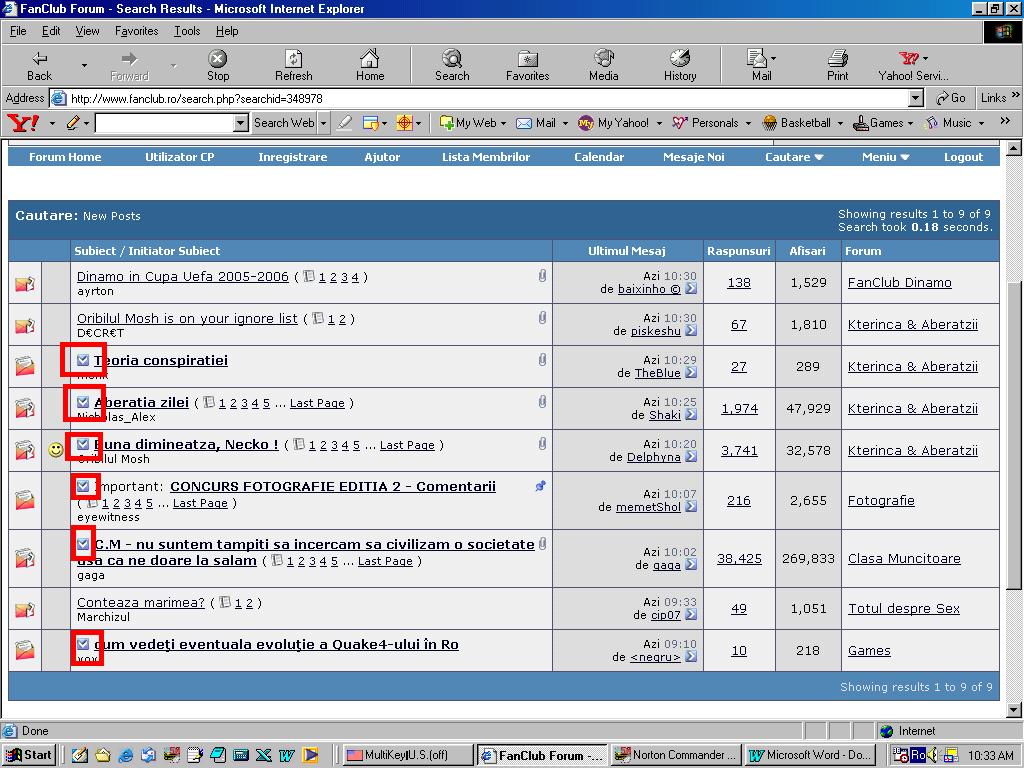This screenshot has width=1024, height=768.
Task: Toggle checkbox beside Teoria conspiratiei
Action: 83,360
